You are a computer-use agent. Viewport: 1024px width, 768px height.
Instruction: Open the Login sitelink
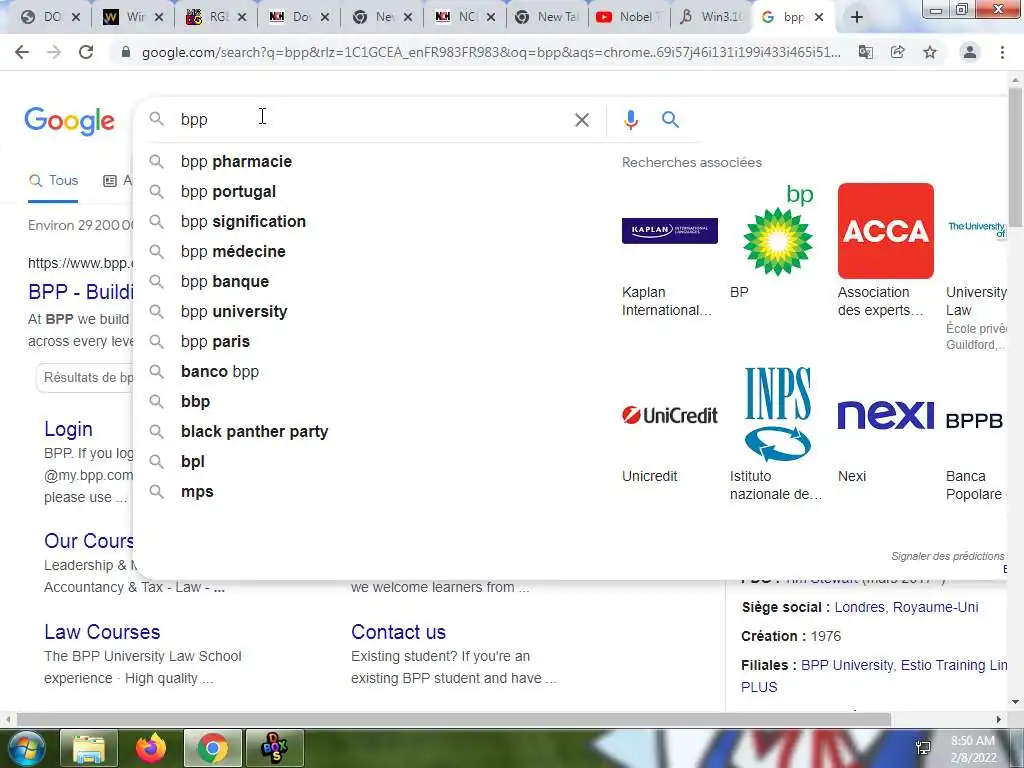pyautogui.click(x=69, y=429)
